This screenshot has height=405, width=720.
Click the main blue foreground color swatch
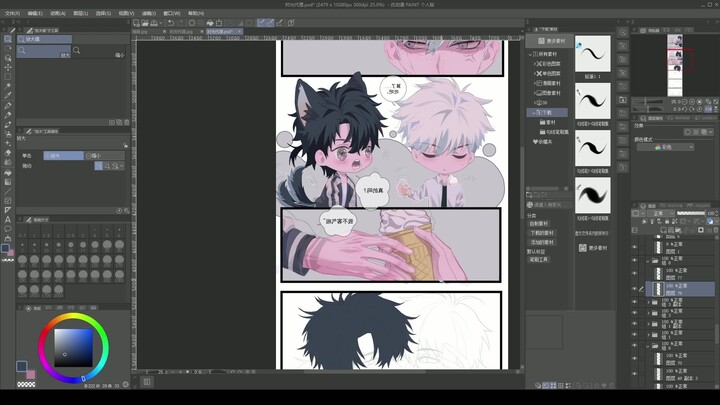click(x=21, y=366)
